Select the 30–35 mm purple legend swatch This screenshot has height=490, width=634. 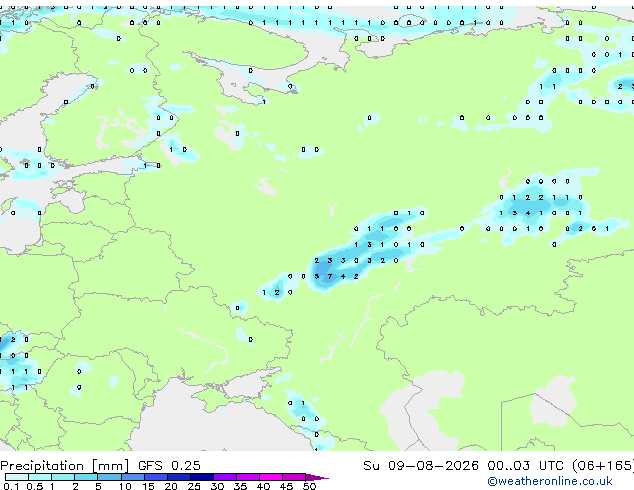coord(225,477)
